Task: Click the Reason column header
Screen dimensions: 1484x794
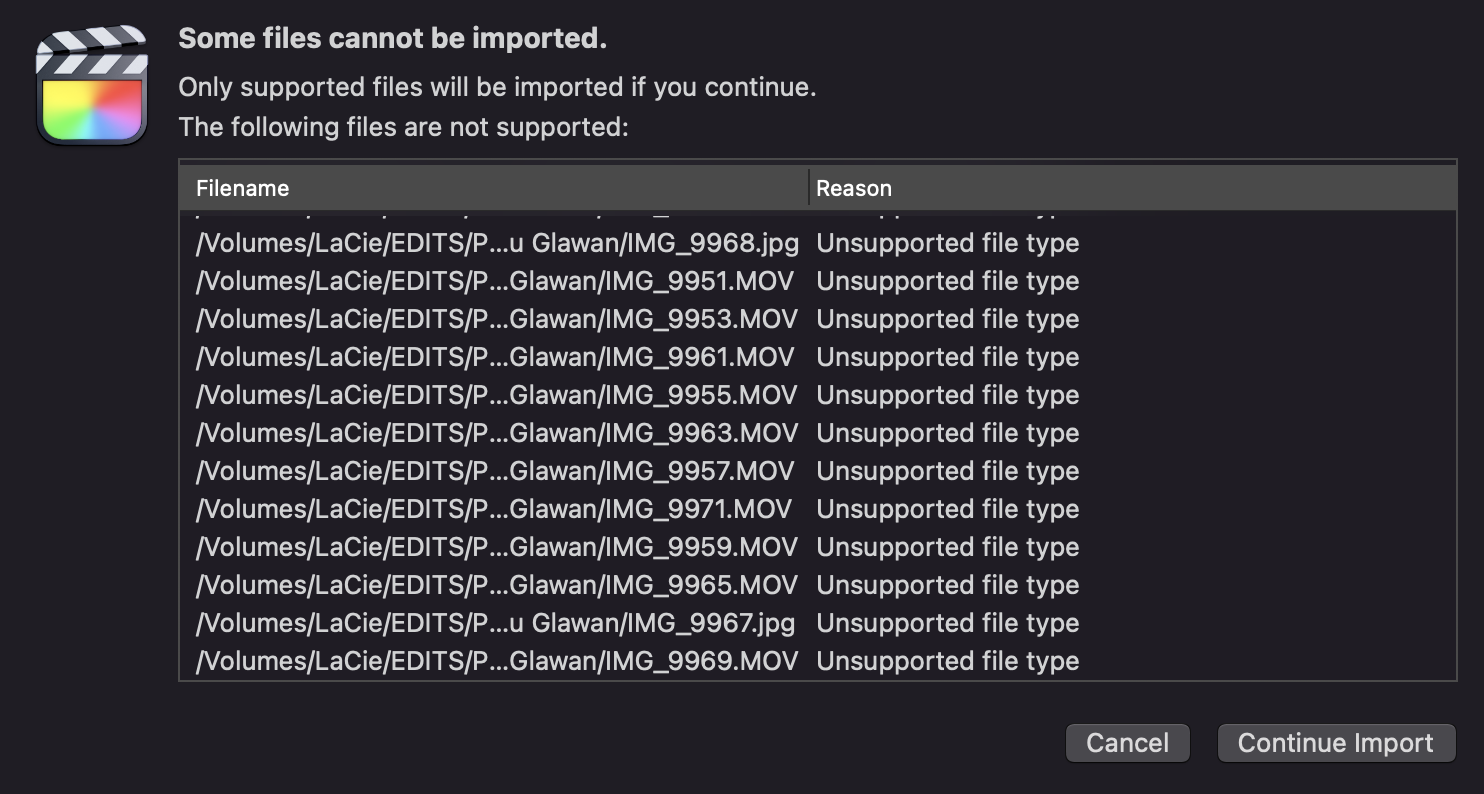Action: click(853, 188)
